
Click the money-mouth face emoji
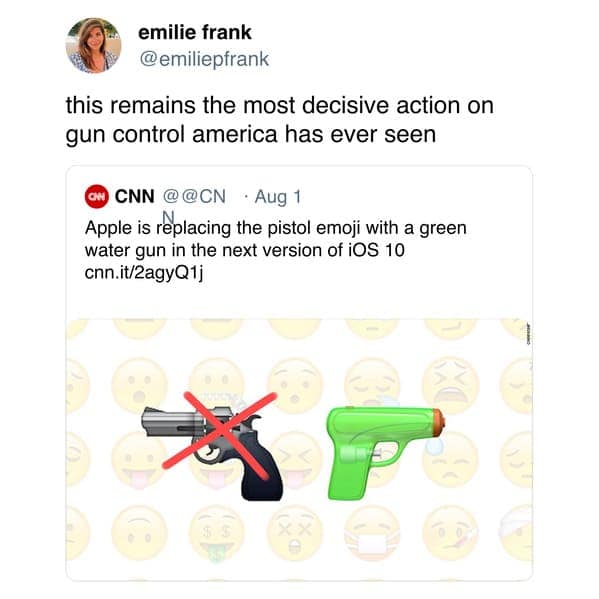[x=218, y=534]
